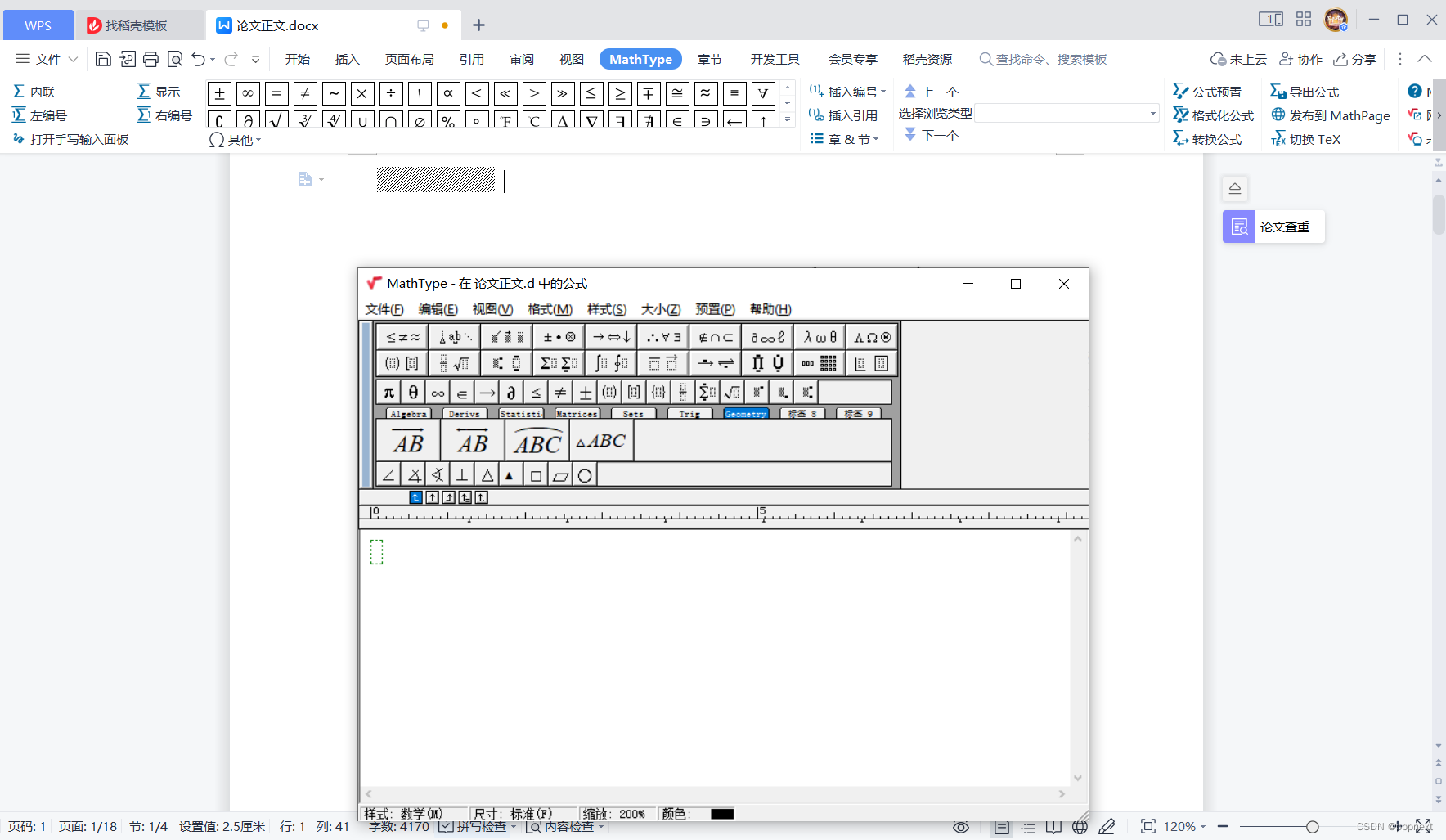
Task: Insert the perpendicular symbol in Geometry bar
Action: (462, 475)
